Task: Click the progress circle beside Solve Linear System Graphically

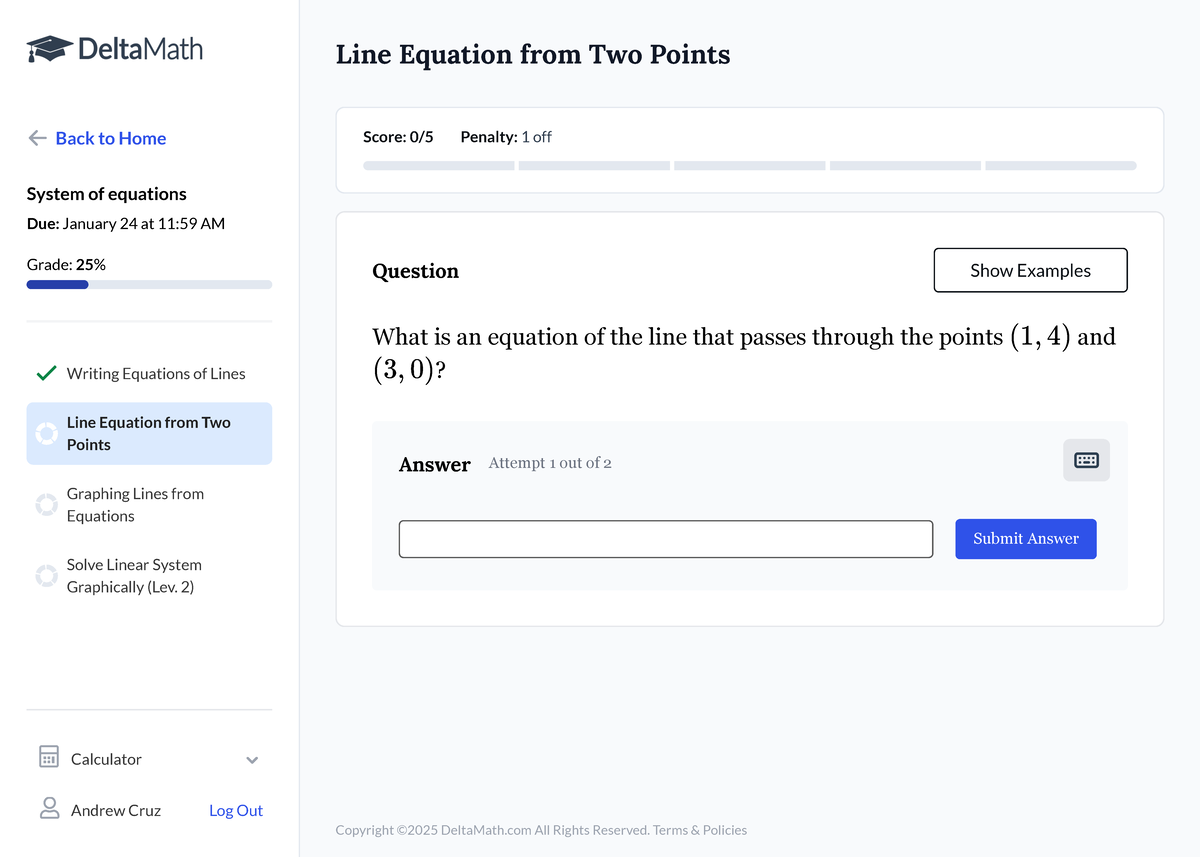Action: tap(46, 575)
